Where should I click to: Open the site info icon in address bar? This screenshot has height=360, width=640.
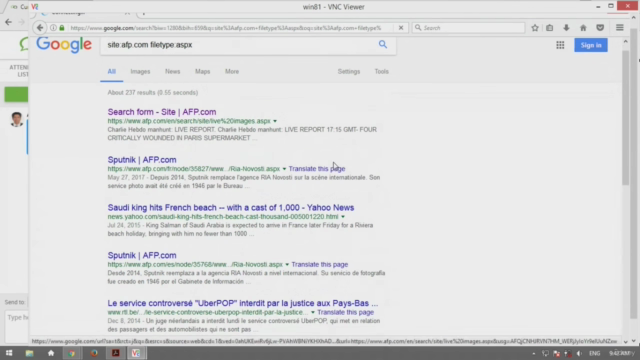click(x=53, y=28)
